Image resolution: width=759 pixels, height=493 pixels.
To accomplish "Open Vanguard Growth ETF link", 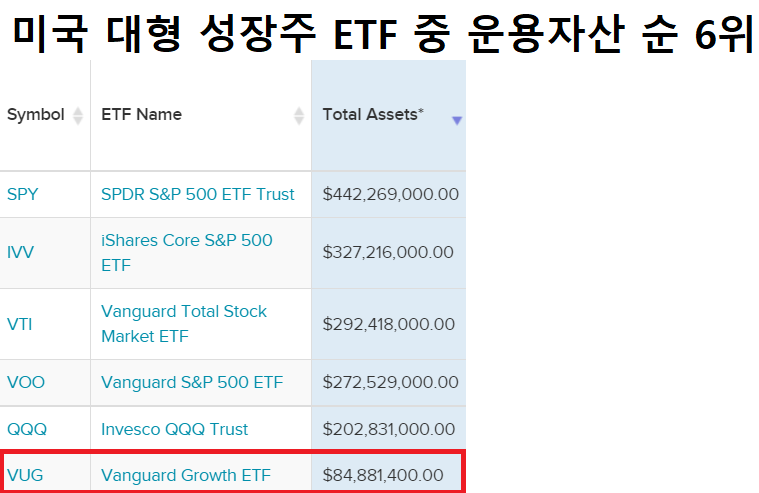I will tap(186, 475).
